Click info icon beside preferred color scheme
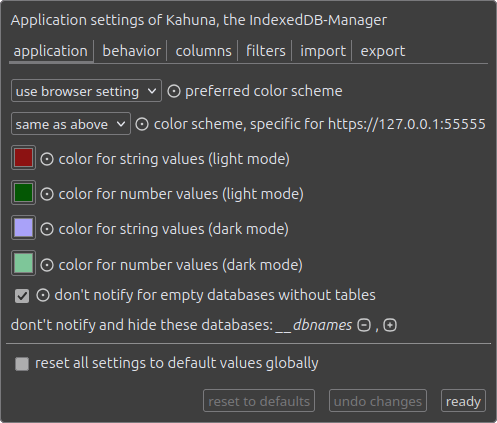 (x=174, y=91)
